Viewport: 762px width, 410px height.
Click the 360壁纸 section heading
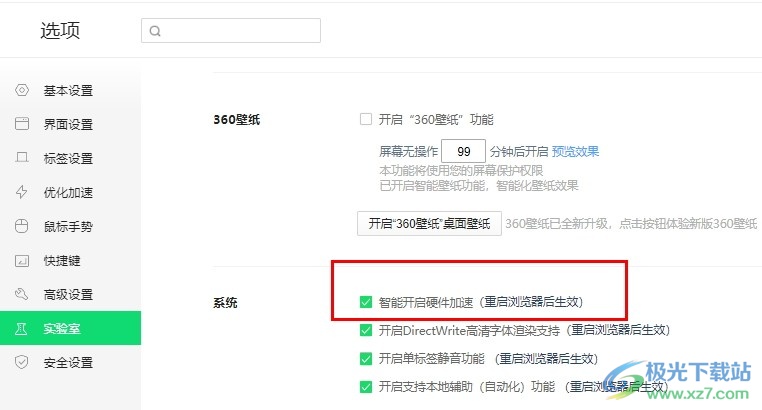[x=237, y=120]
